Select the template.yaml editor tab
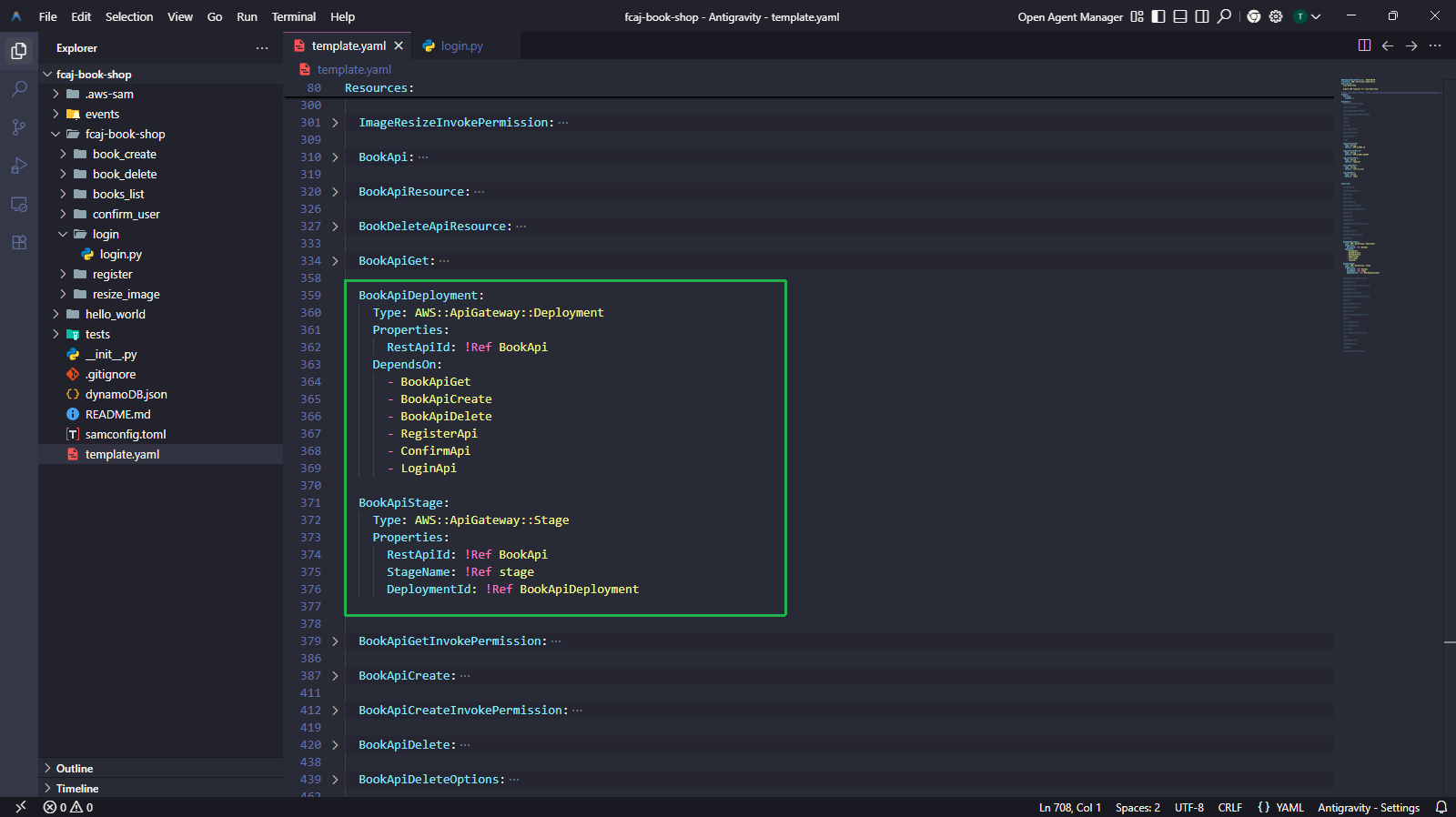Viewport: 1456px width, 817px height. pyautogui.click(x=349, y=45)
